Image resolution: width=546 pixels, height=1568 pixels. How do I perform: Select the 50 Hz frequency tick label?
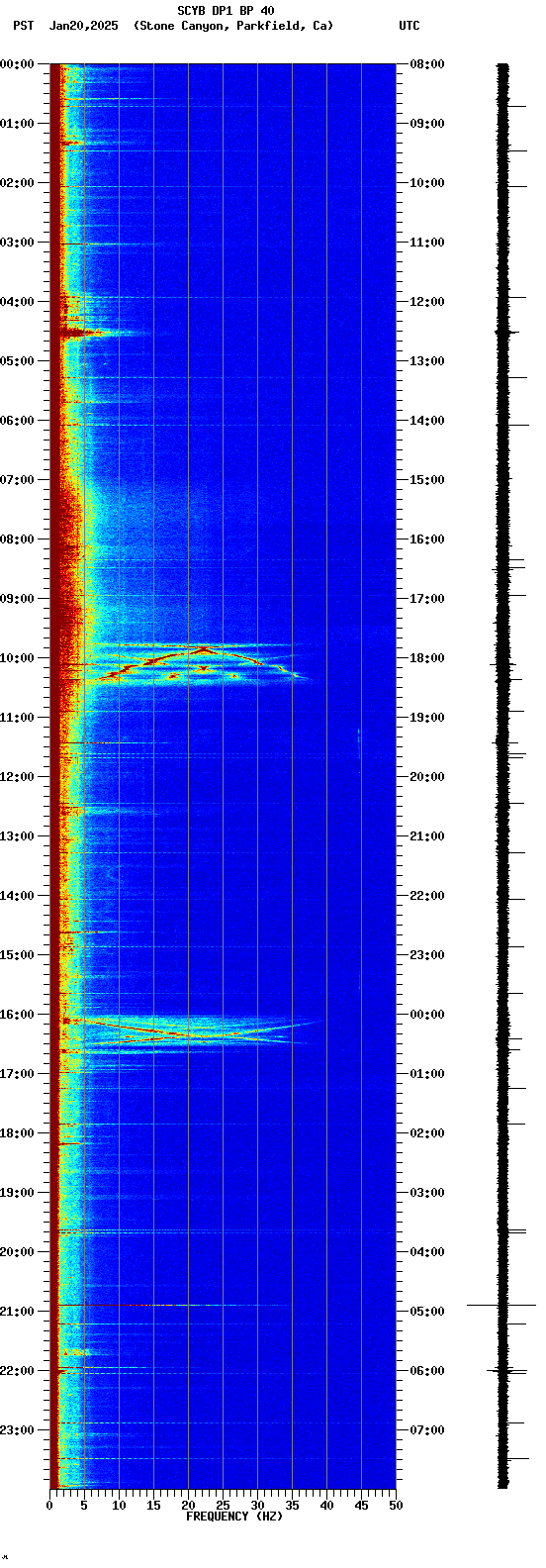tap(396, 1506)
